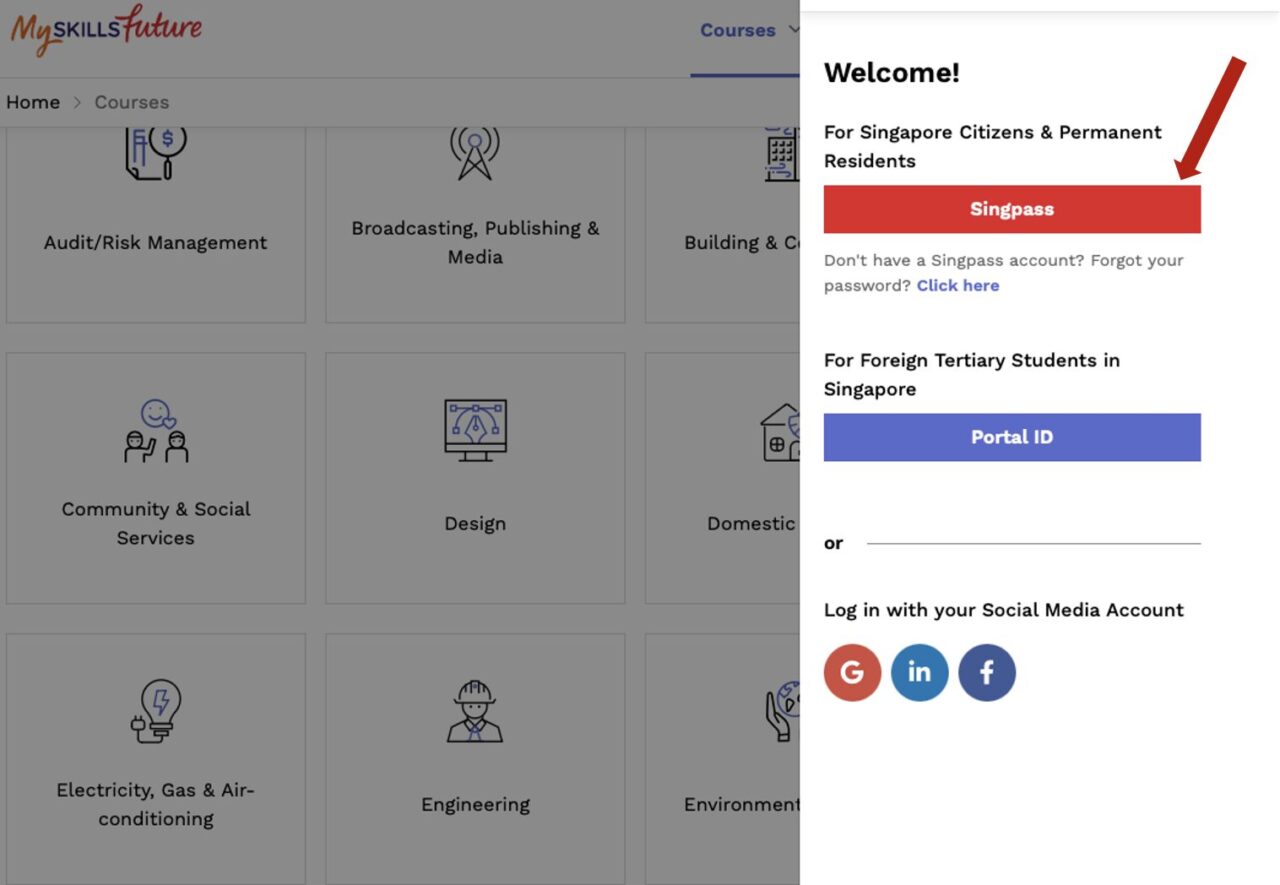Select the Design category icon

475,430
